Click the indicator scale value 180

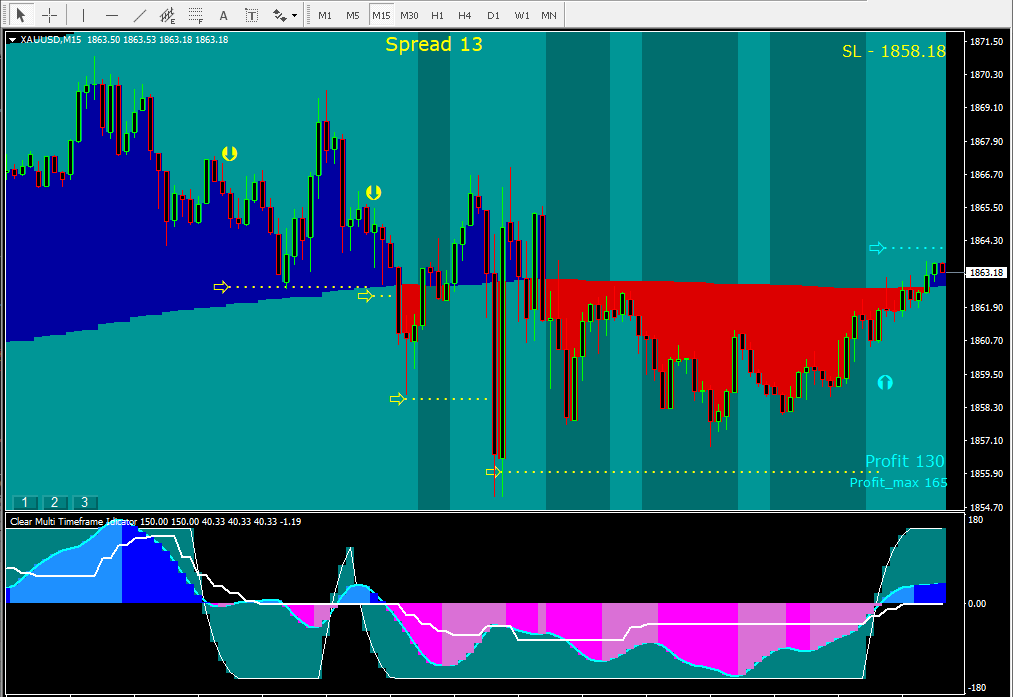pyautogui.click(x=976, y=520)
